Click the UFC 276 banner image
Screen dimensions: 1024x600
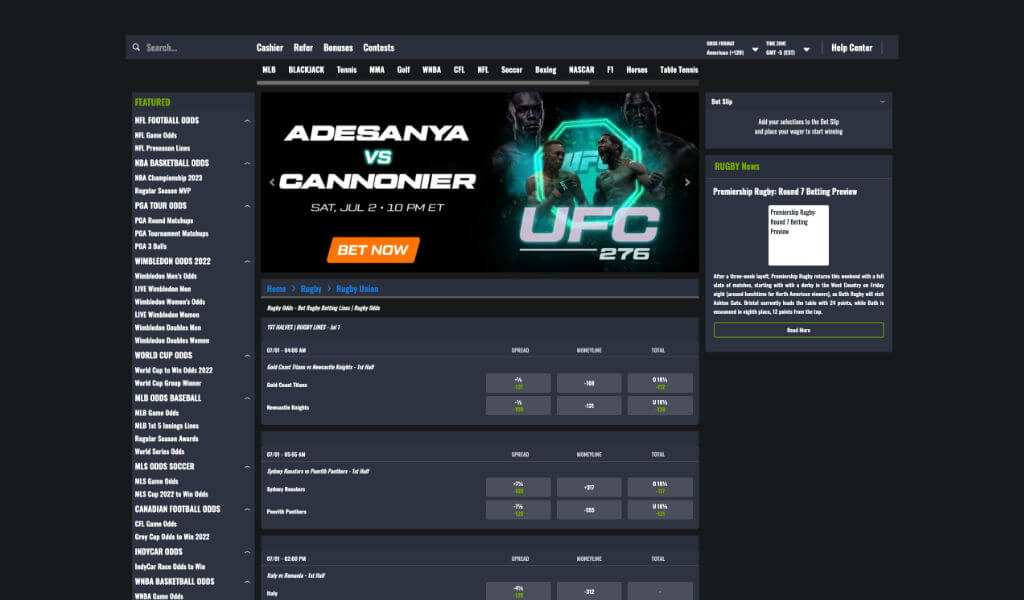click(480, 182)
